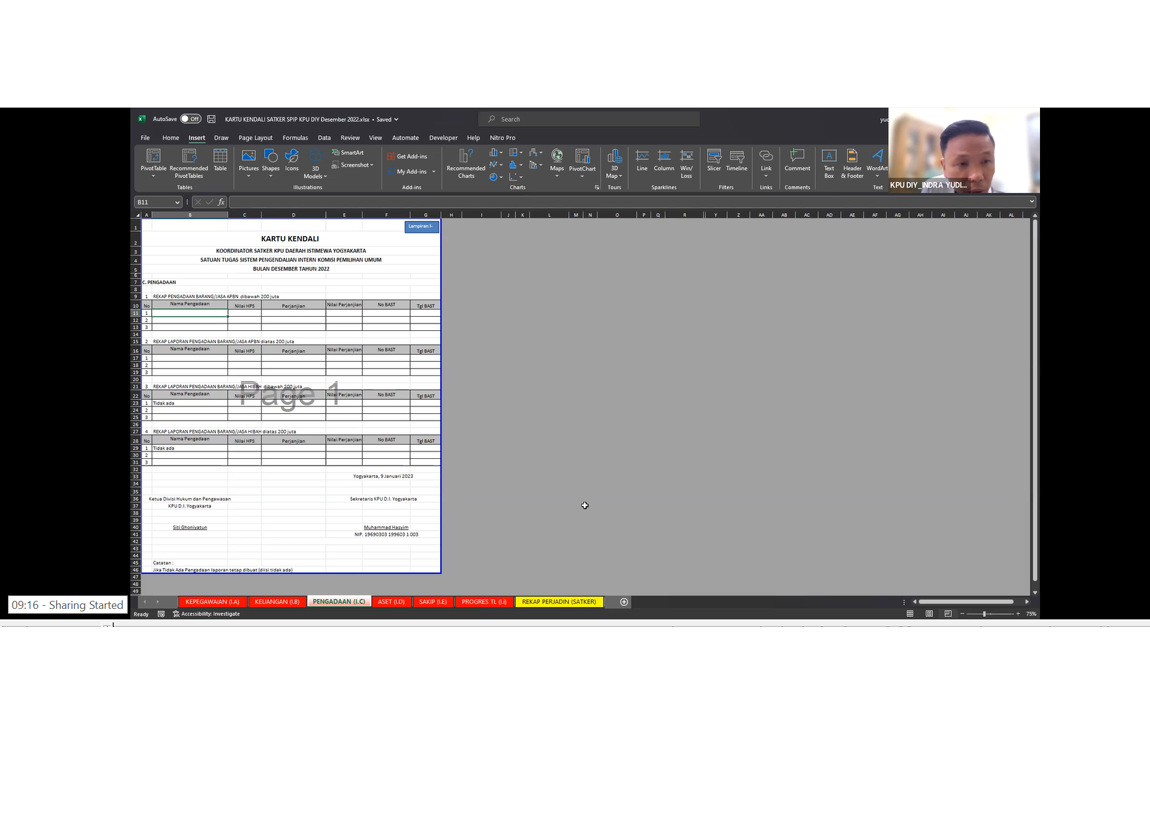Insert a new Comment

tap(797, 161)
